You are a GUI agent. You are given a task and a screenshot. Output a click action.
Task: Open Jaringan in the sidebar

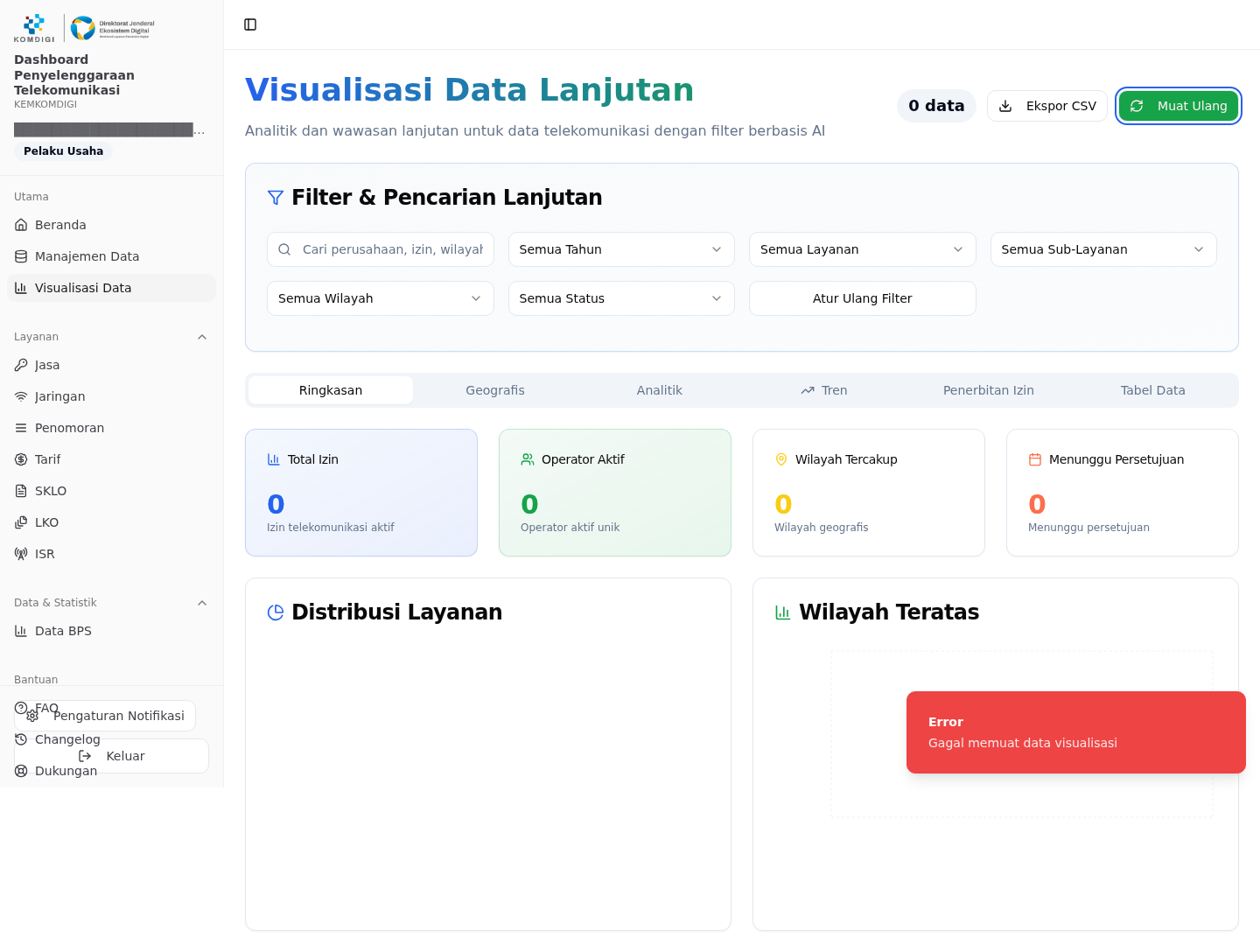tap(111, 396)
